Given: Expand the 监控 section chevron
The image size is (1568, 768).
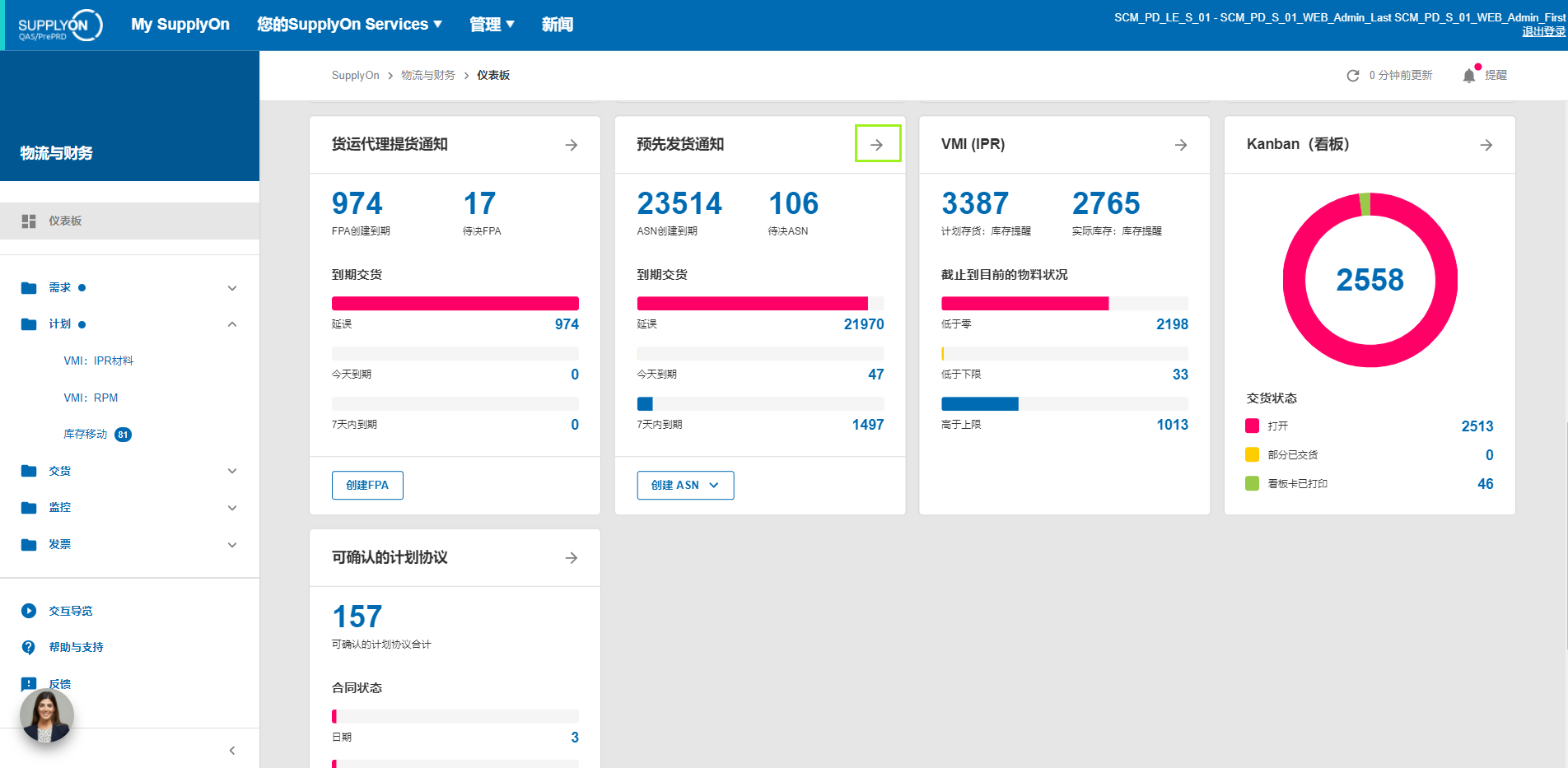Looking at the screenshot, I should 232,508.
